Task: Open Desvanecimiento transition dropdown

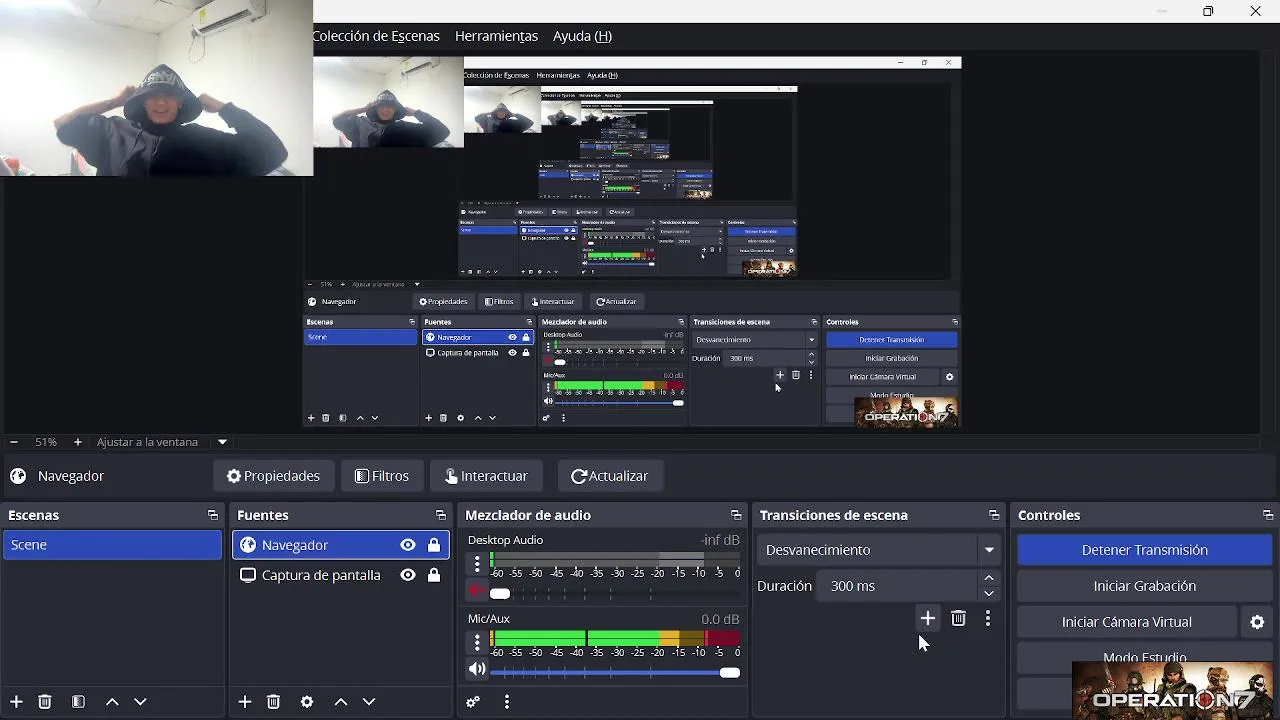Action: (879, 550)
